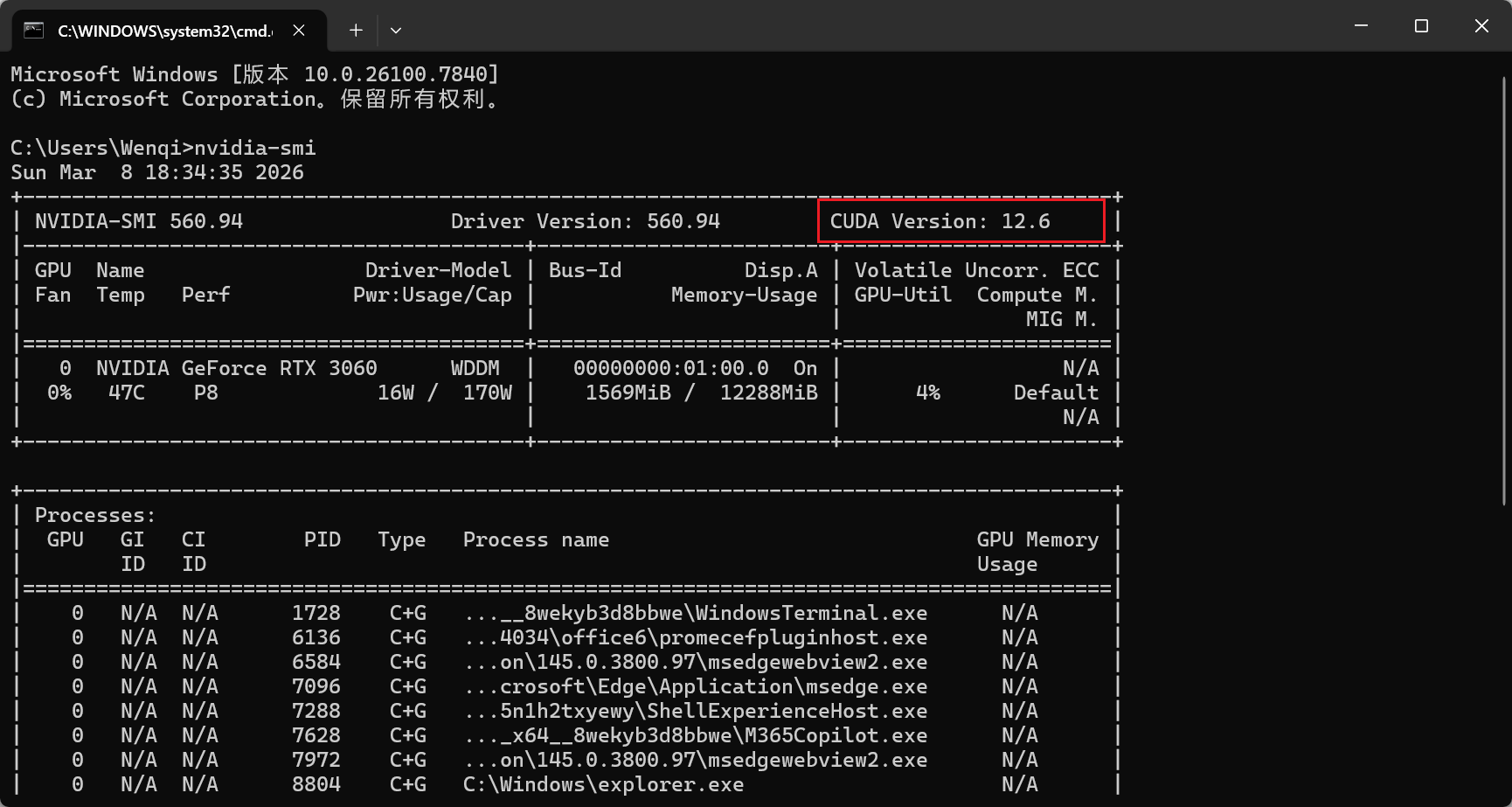Close the cmd.exe terminal tab
Screen dimensions: 1512x807
coord(299,31)
